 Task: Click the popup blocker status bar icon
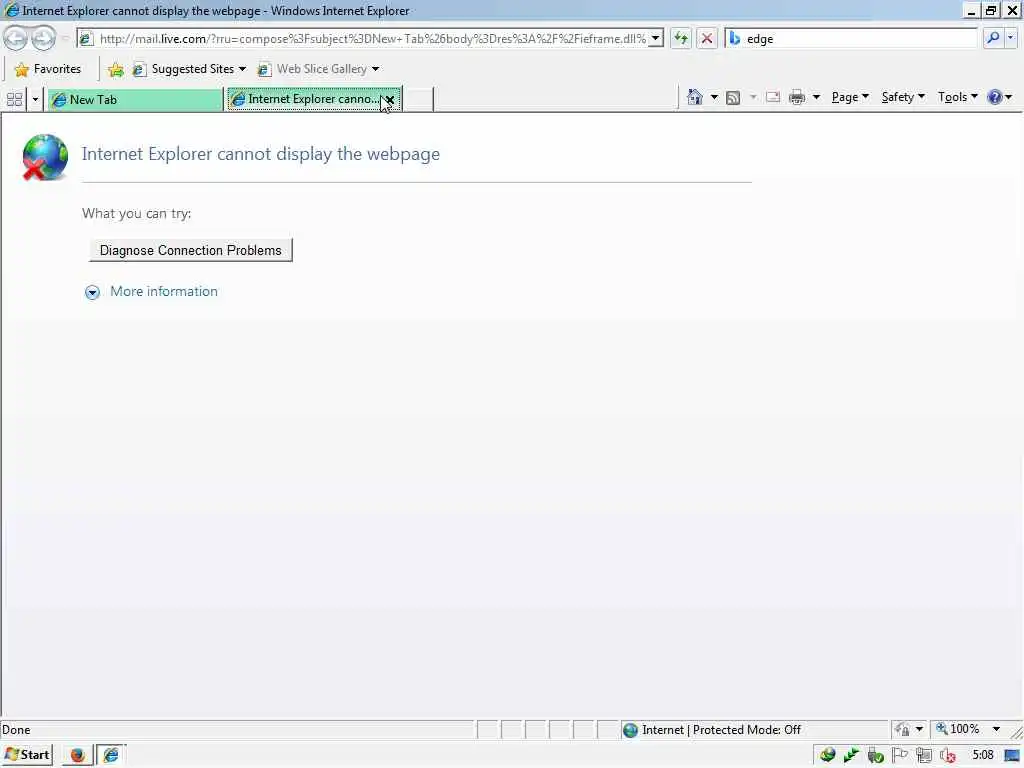click(x=902, y=729)
